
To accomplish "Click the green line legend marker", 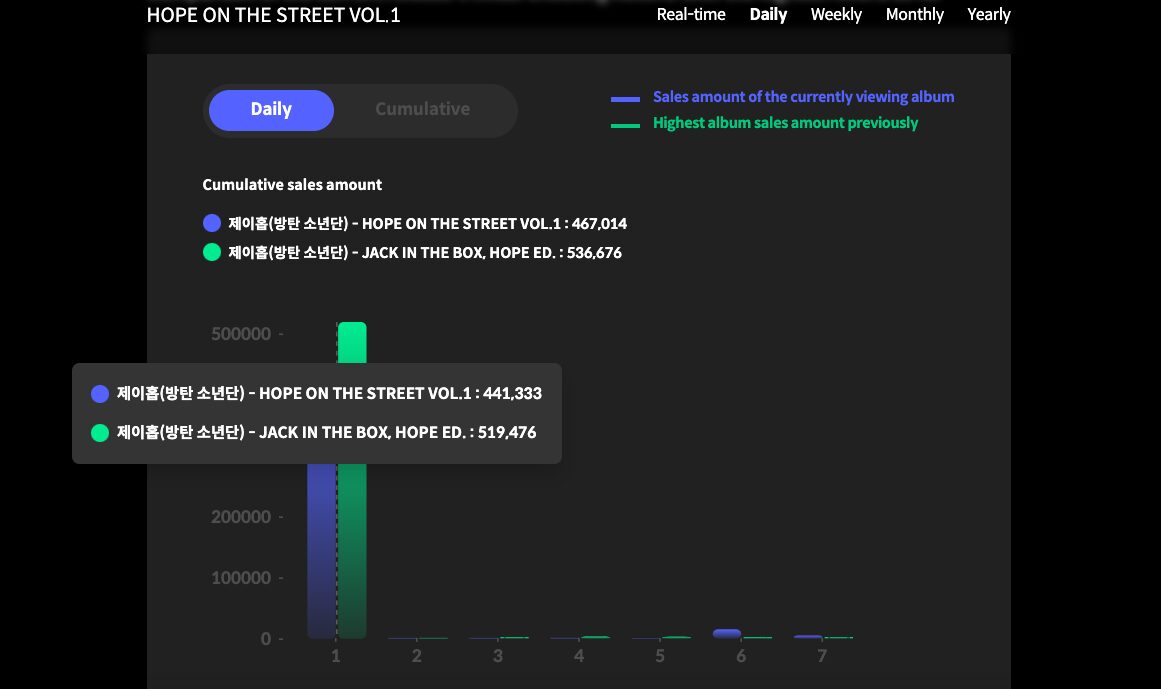I will (x=625, y=125).
